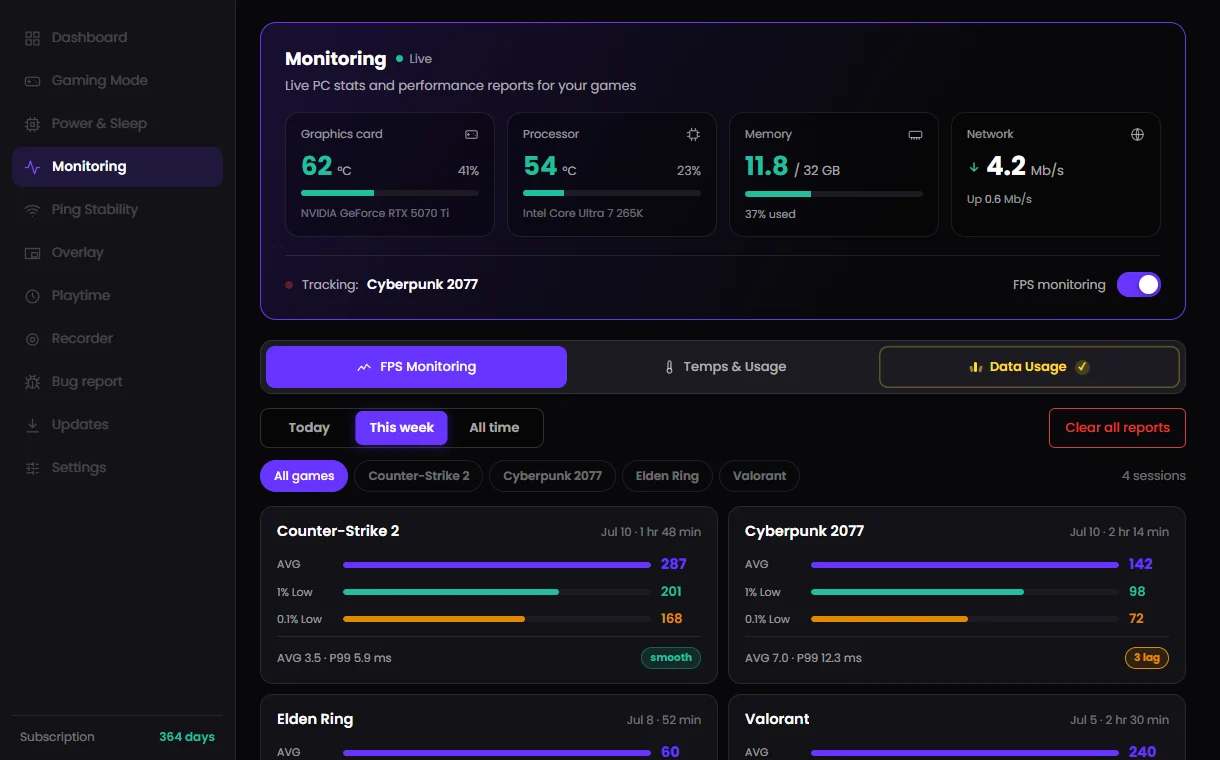
Task: Filter sessions by All games chip
Action: pos(304,476)
